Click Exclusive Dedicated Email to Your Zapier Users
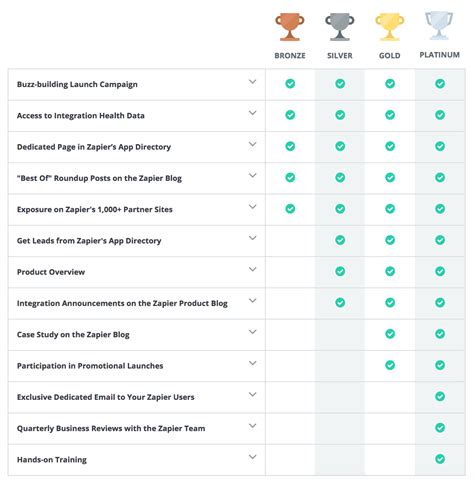 (106, 397)
